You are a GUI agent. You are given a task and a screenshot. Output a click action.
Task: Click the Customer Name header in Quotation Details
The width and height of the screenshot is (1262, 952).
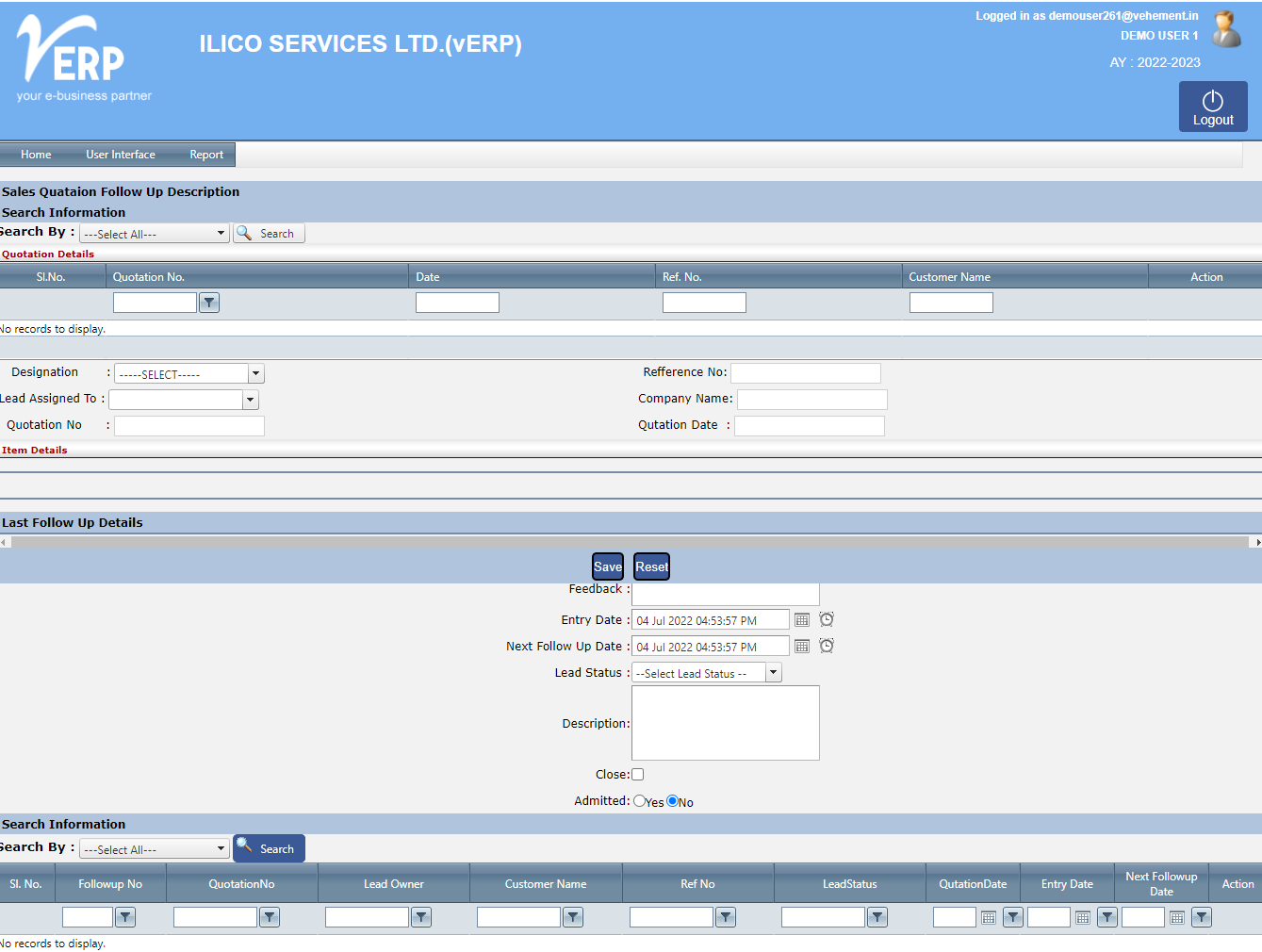(x=949, y=277)
